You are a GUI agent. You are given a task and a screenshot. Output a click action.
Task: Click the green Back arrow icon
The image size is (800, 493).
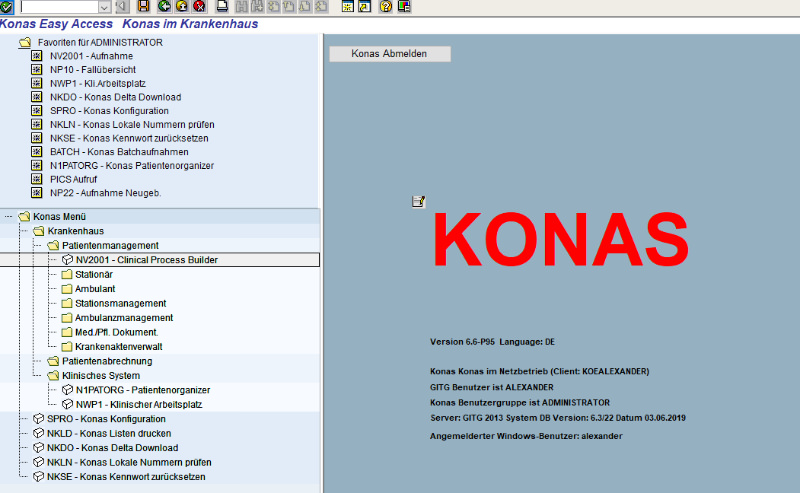[164, 6]
